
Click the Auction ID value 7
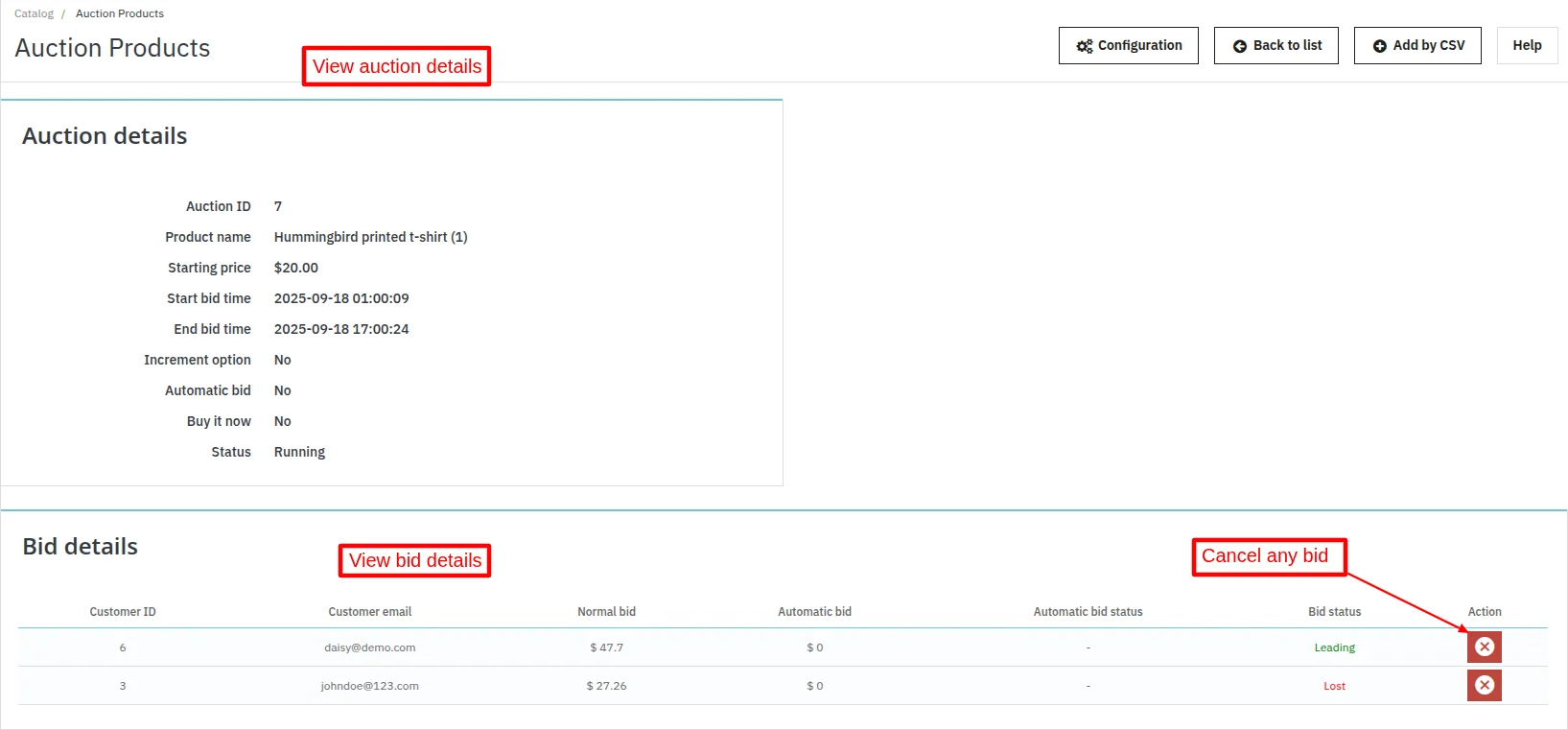click(x=278, y=206)
